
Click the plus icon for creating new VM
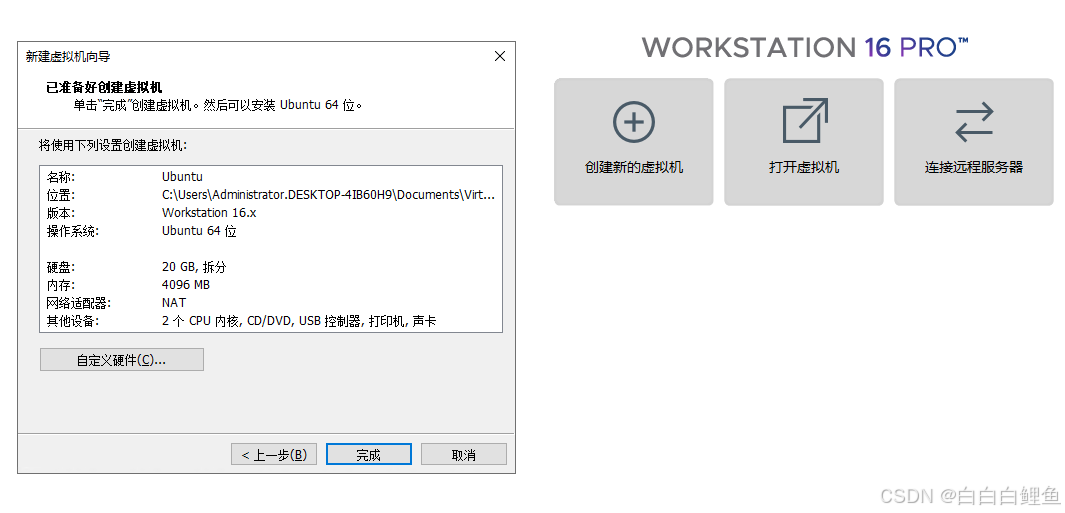point(634,122)
